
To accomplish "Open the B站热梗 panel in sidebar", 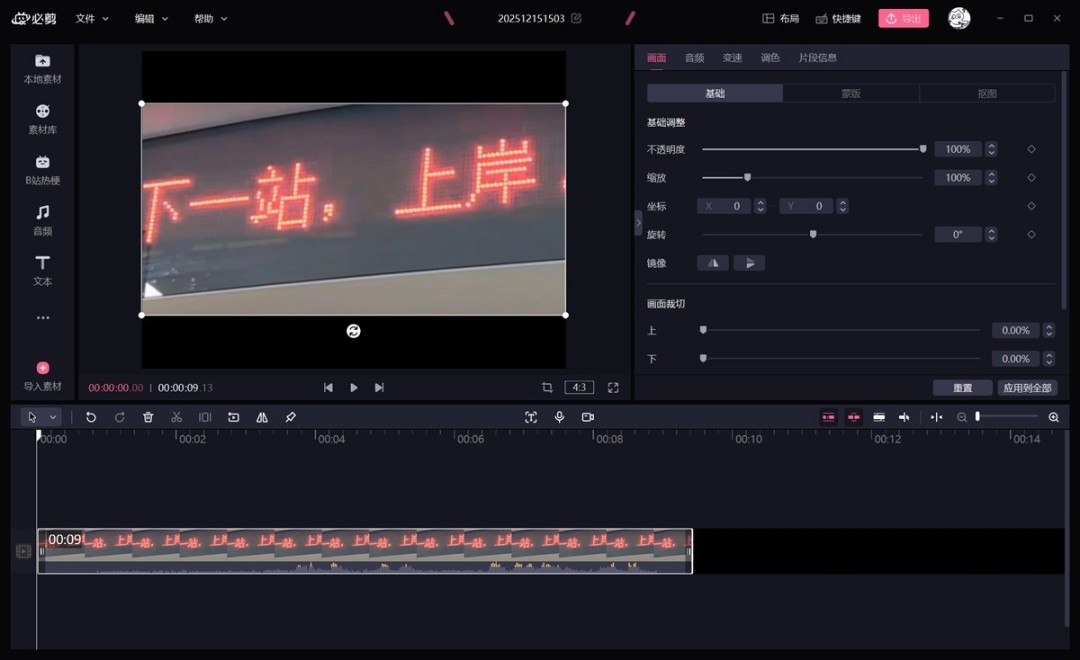I will click(x=42, y=170).
